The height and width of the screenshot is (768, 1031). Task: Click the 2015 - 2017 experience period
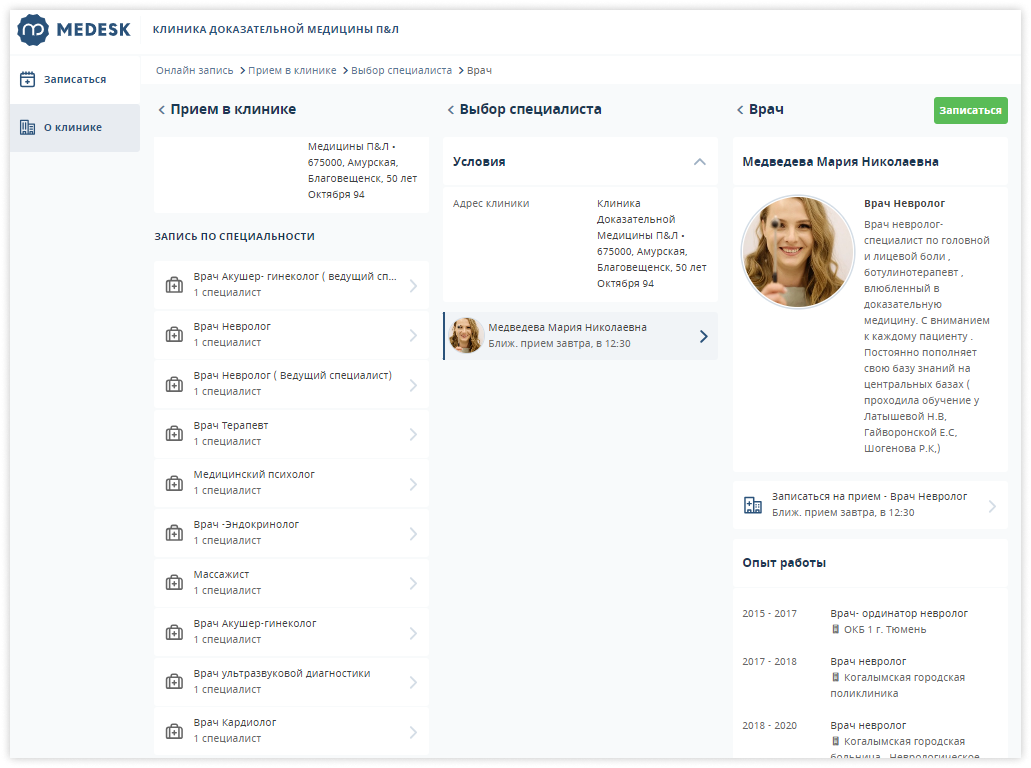coord(769,613)
